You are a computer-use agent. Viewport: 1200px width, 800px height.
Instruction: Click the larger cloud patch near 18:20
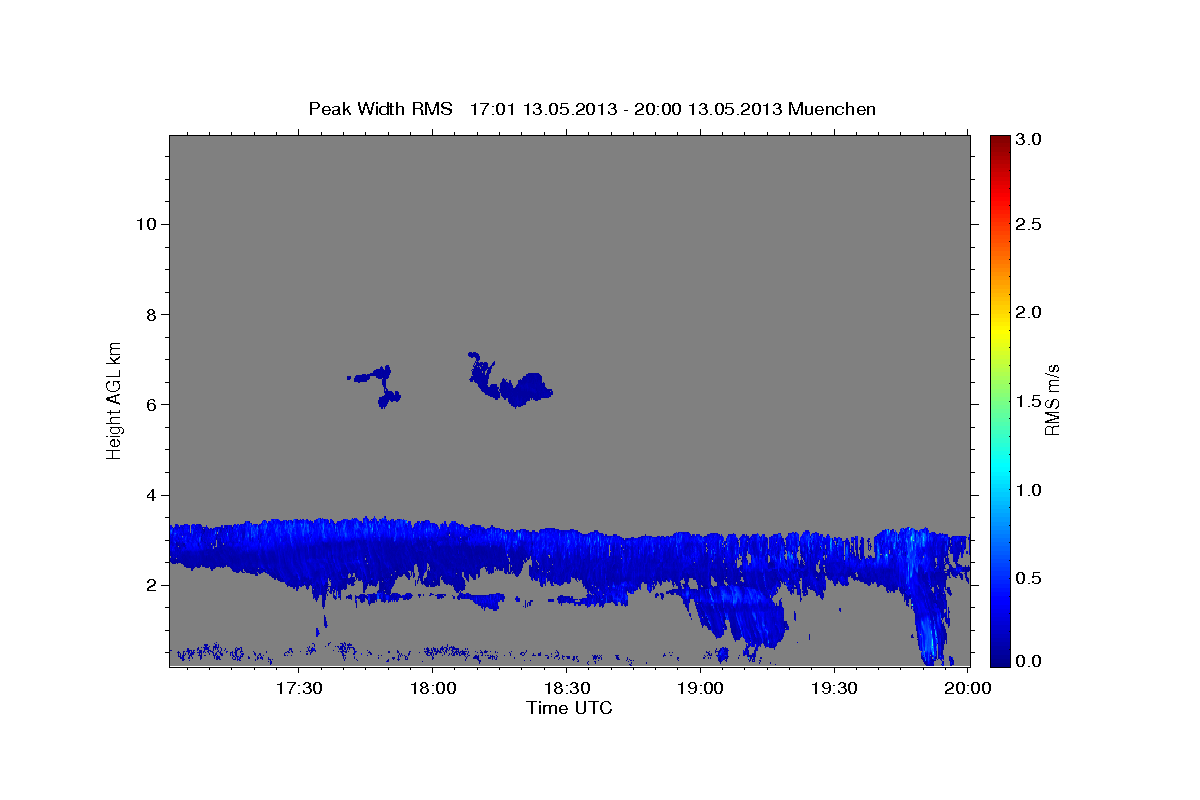pos(512,380)
